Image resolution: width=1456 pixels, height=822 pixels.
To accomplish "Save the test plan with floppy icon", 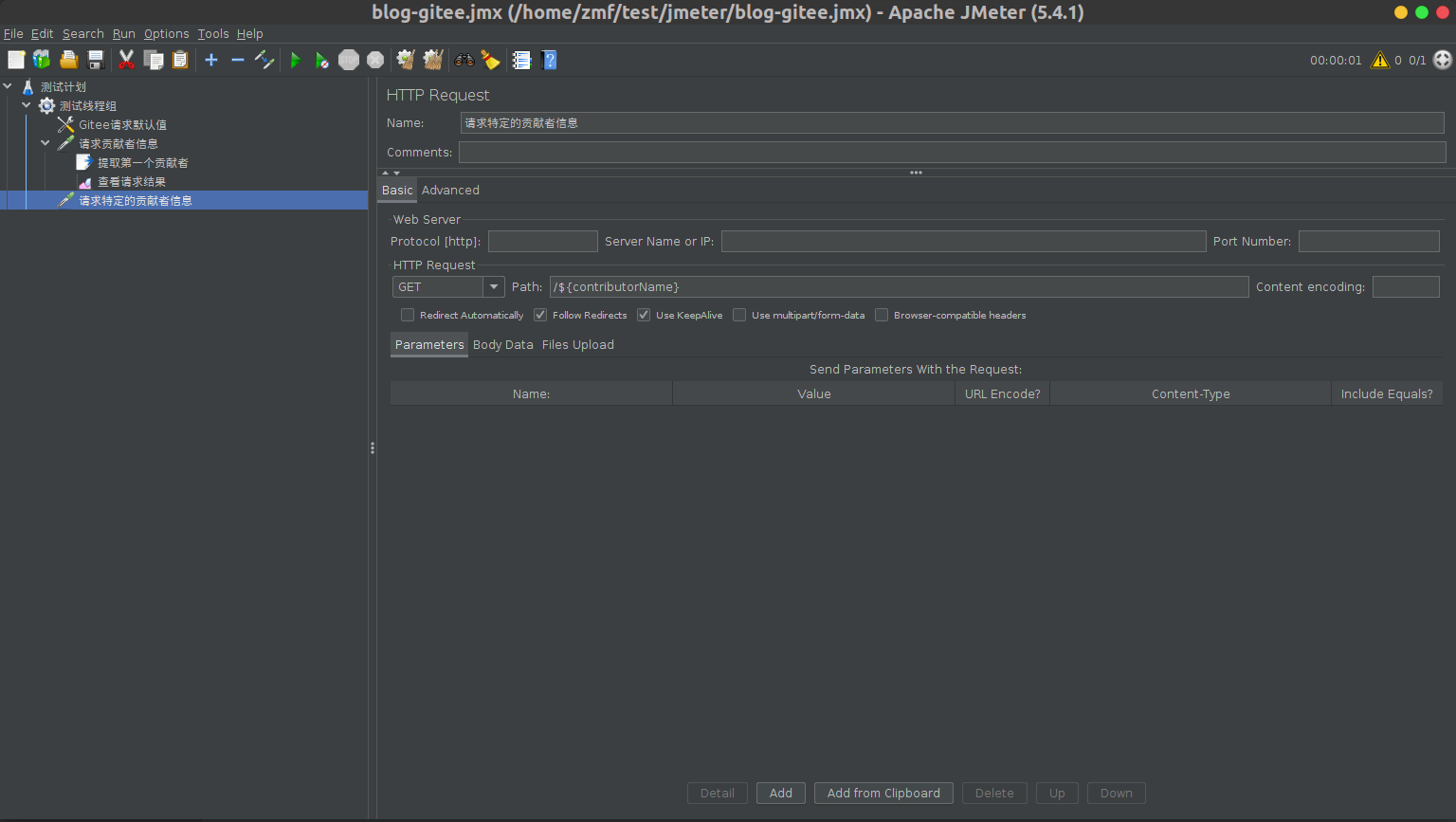I will pyautogui.click(x=96, y=60).
